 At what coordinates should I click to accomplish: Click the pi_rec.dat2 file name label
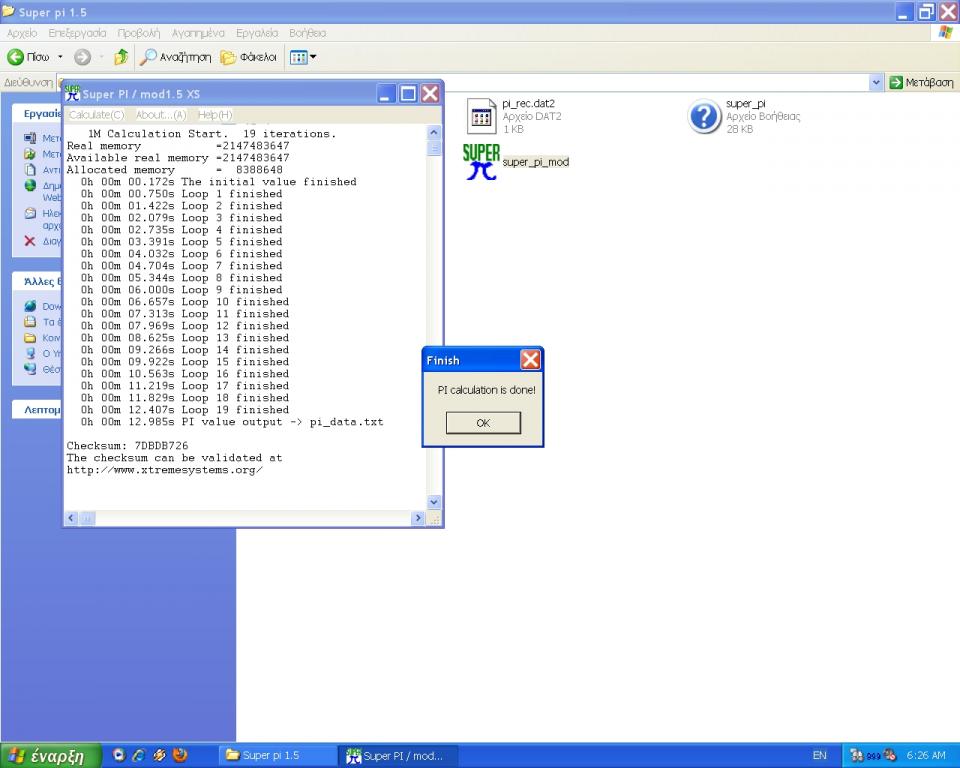[528, 104]
